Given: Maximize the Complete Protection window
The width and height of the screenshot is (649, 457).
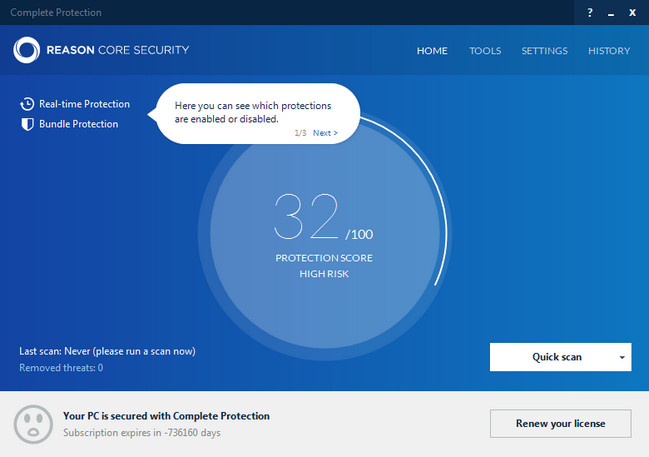Looking at the screenshot, I should (x=610, y=12).
